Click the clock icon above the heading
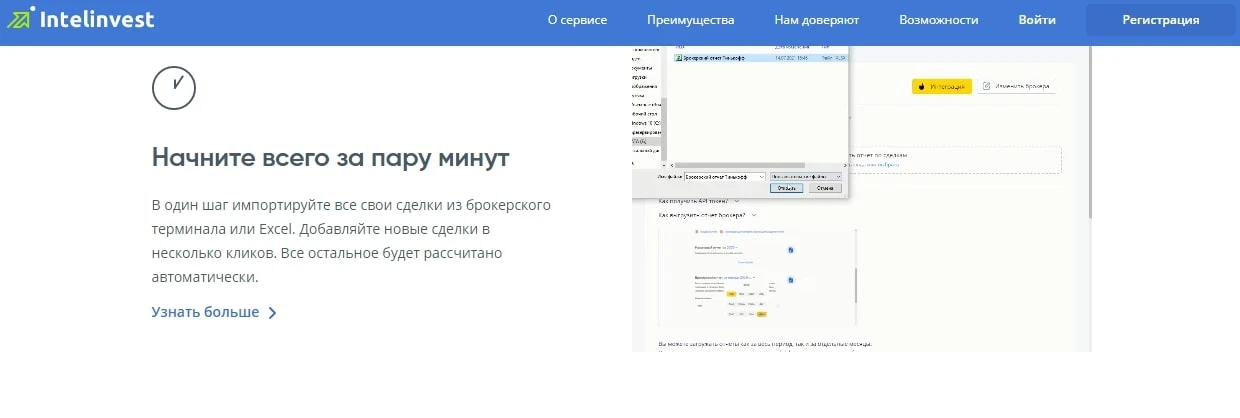 174,88
